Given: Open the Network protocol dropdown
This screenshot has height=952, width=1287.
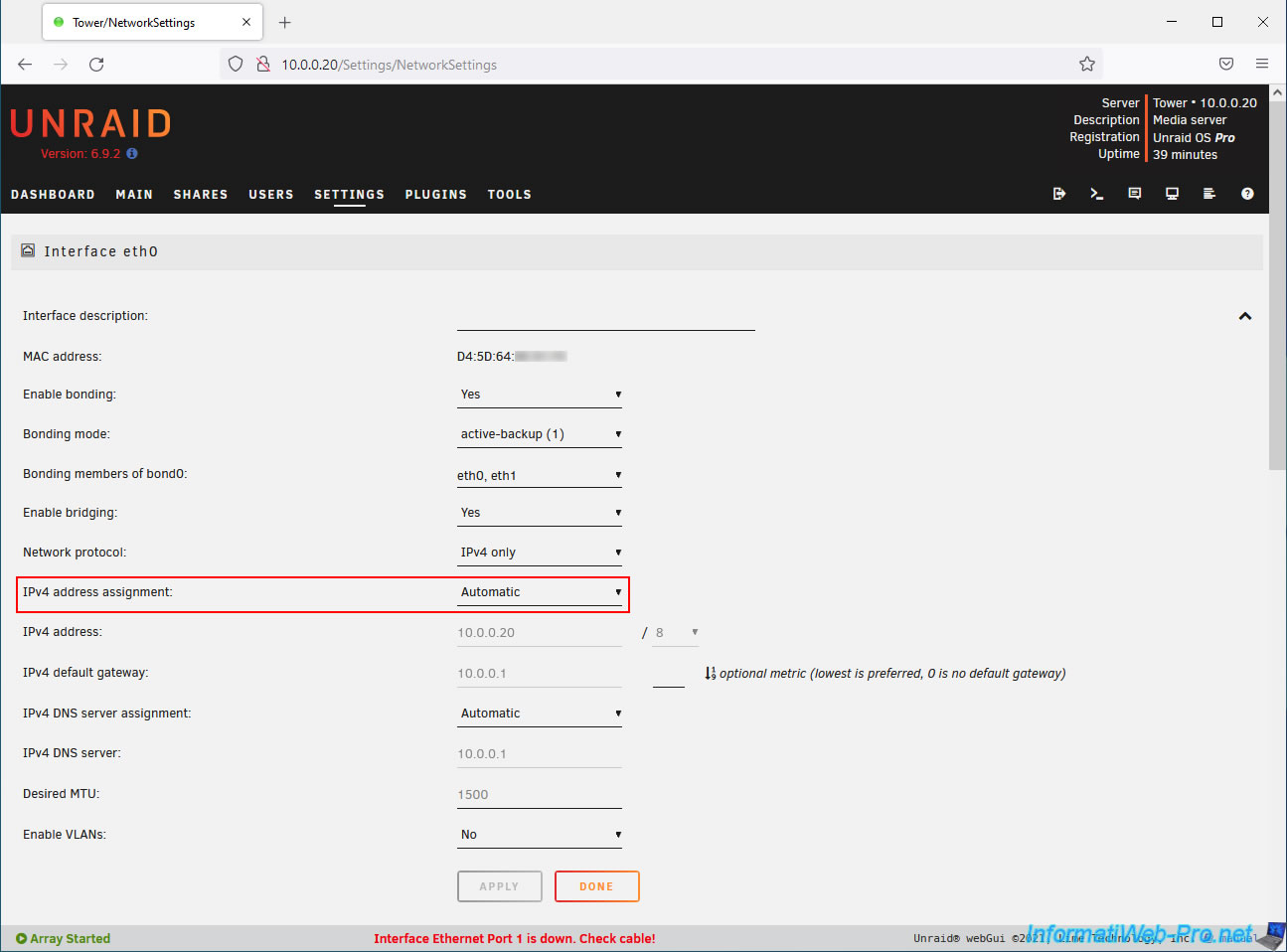Looking at the screenshot, I should click(540, 553).
